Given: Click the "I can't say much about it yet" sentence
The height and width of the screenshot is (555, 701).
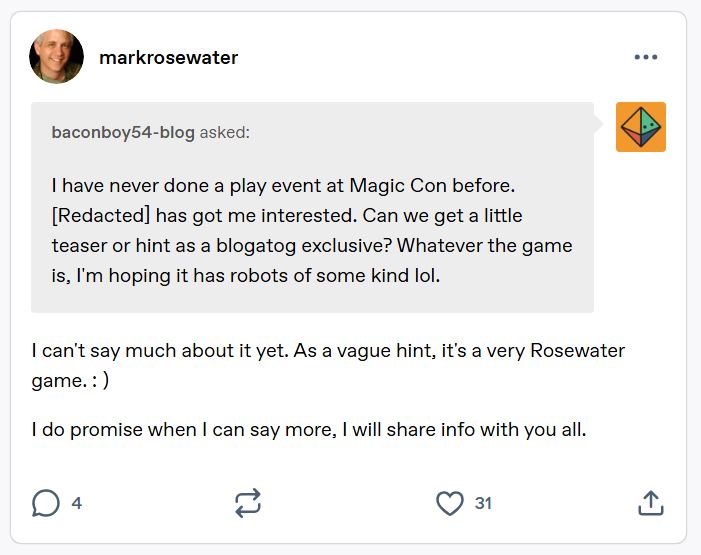Looking at the screenshot, I should [x=151, y=351].
